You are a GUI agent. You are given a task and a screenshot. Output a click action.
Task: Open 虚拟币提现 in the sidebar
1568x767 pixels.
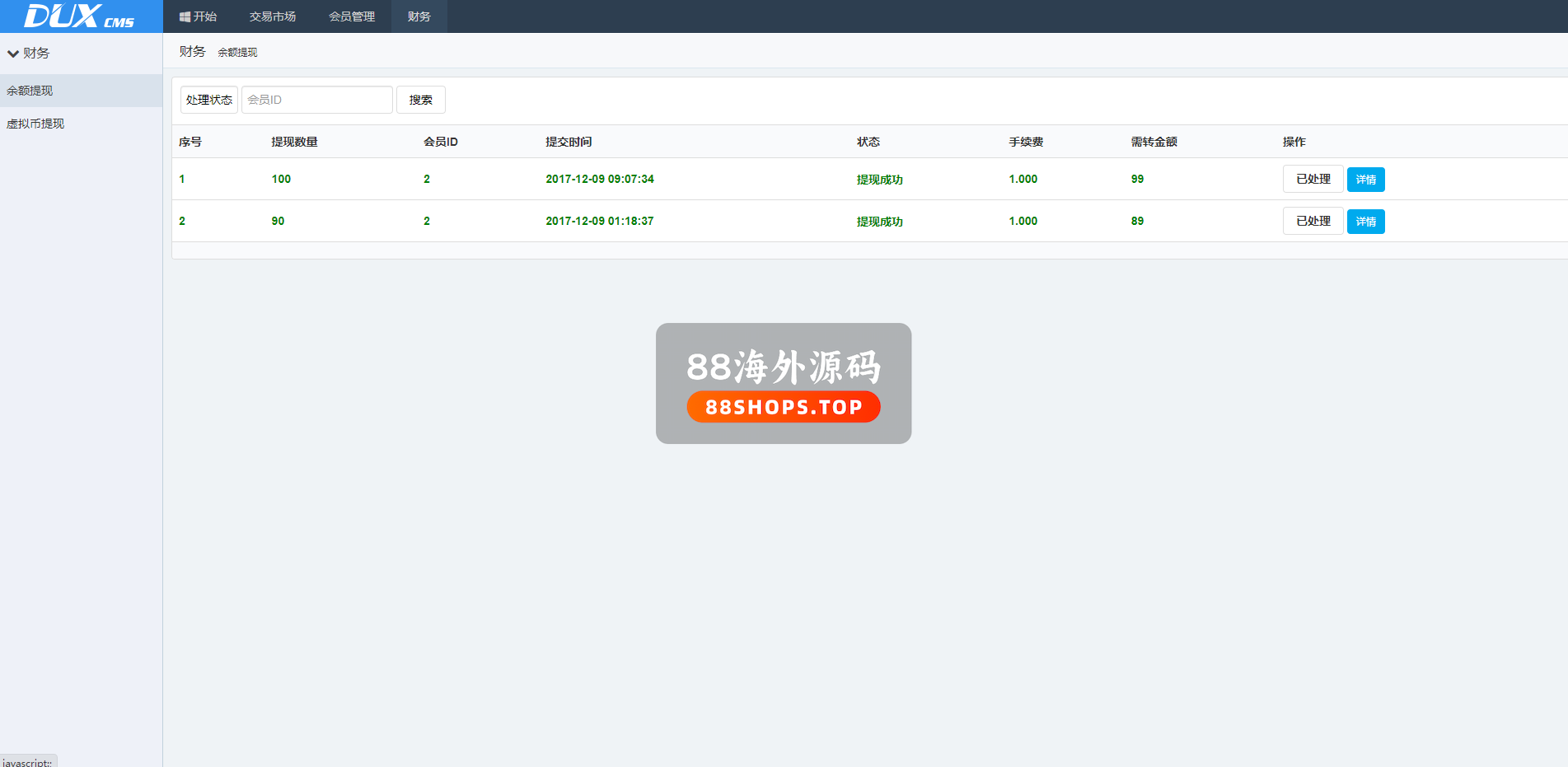tap(35, 124)
